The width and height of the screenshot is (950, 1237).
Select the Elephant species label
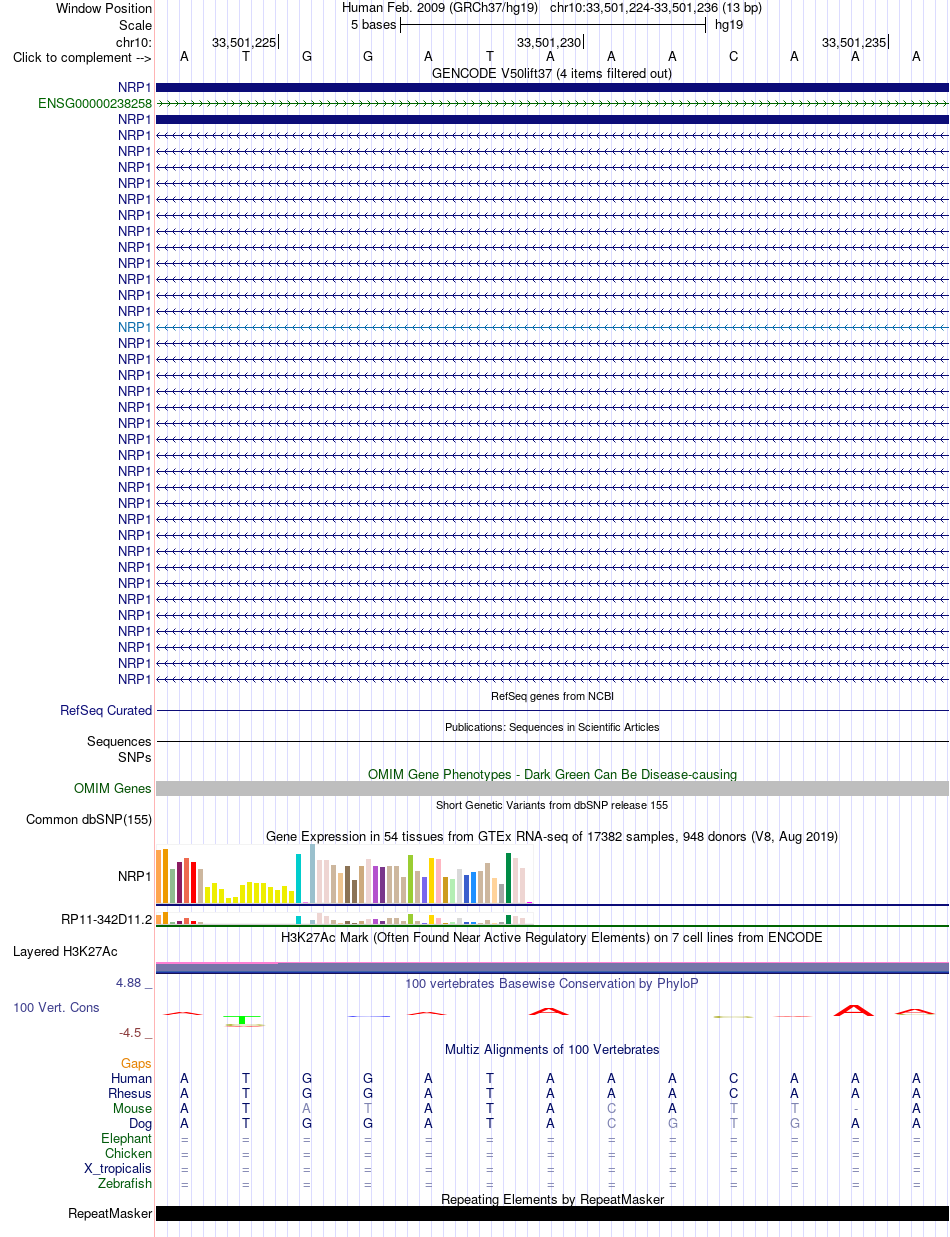pos(127,1138)
